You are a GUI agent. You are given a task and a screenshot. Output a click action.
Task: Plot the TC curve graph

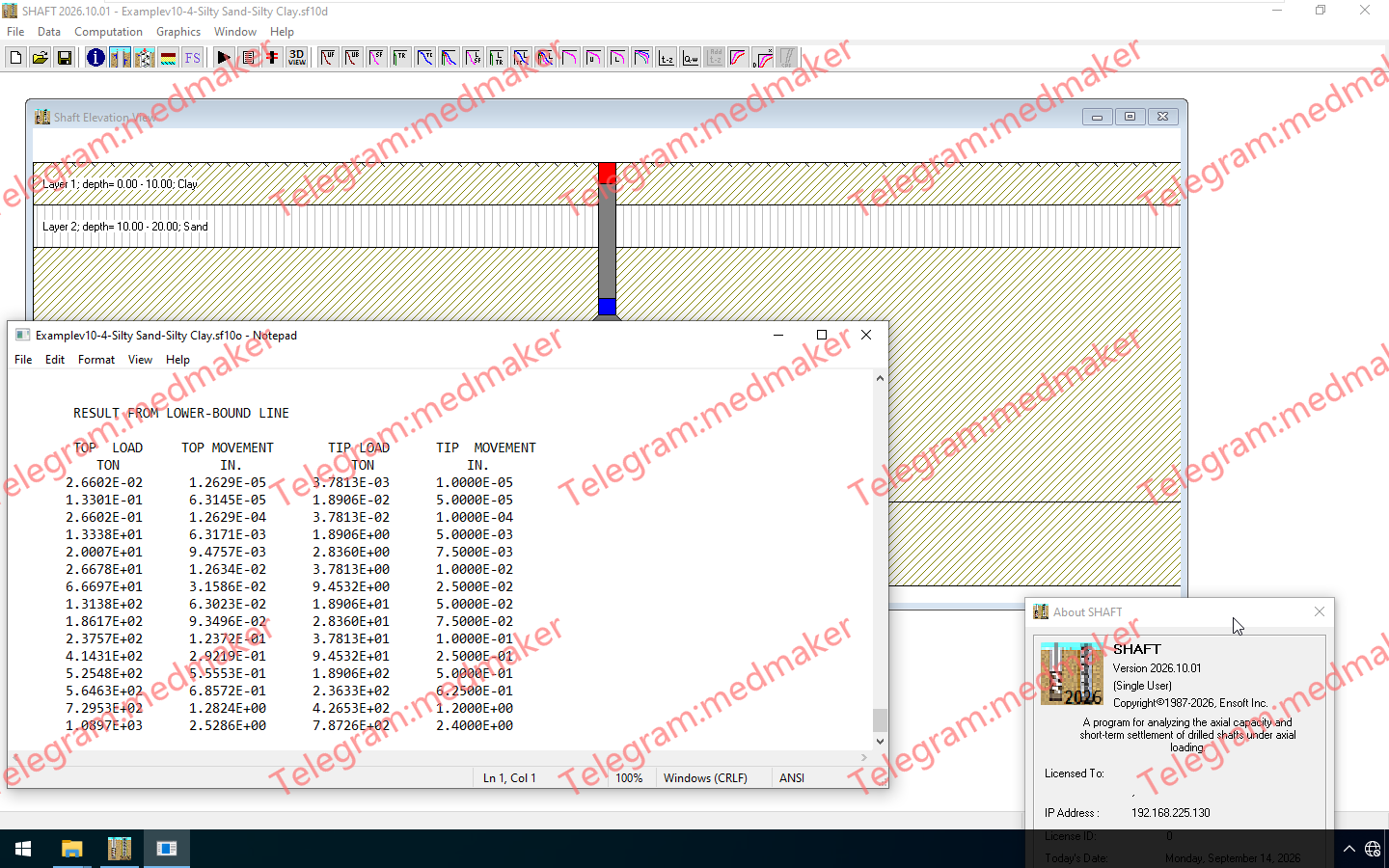424,58
